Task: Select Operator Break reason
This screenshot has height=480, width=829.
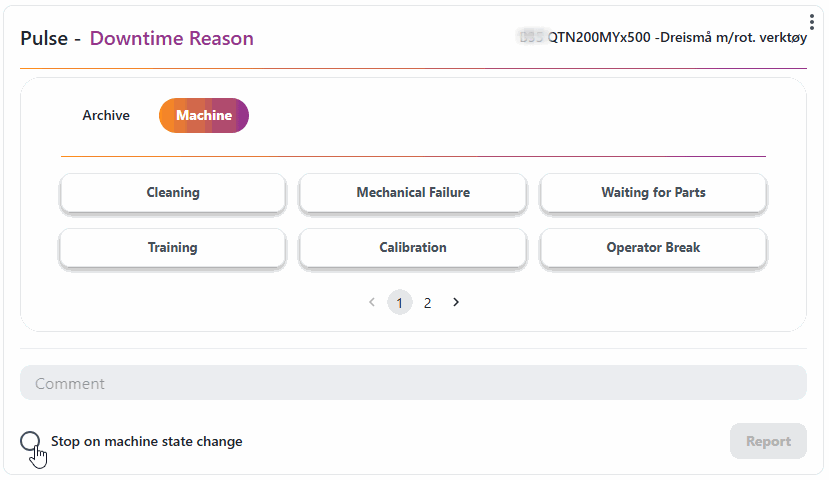Action: (x=653, y=248)
